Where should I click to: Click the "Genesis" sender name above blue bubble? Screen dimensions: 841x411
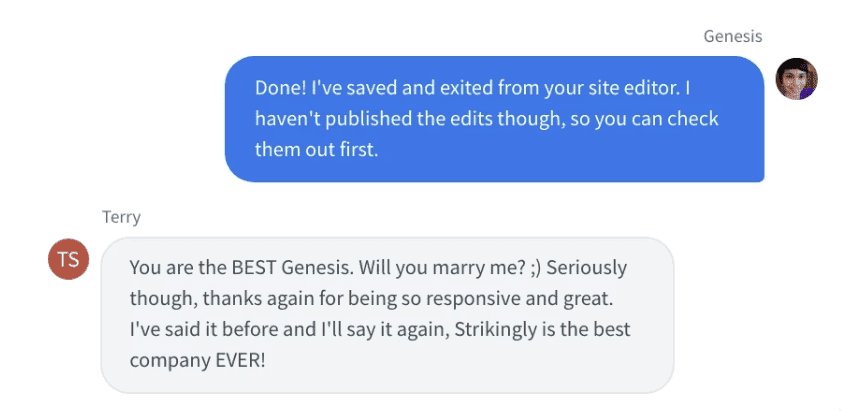[732, 36]
